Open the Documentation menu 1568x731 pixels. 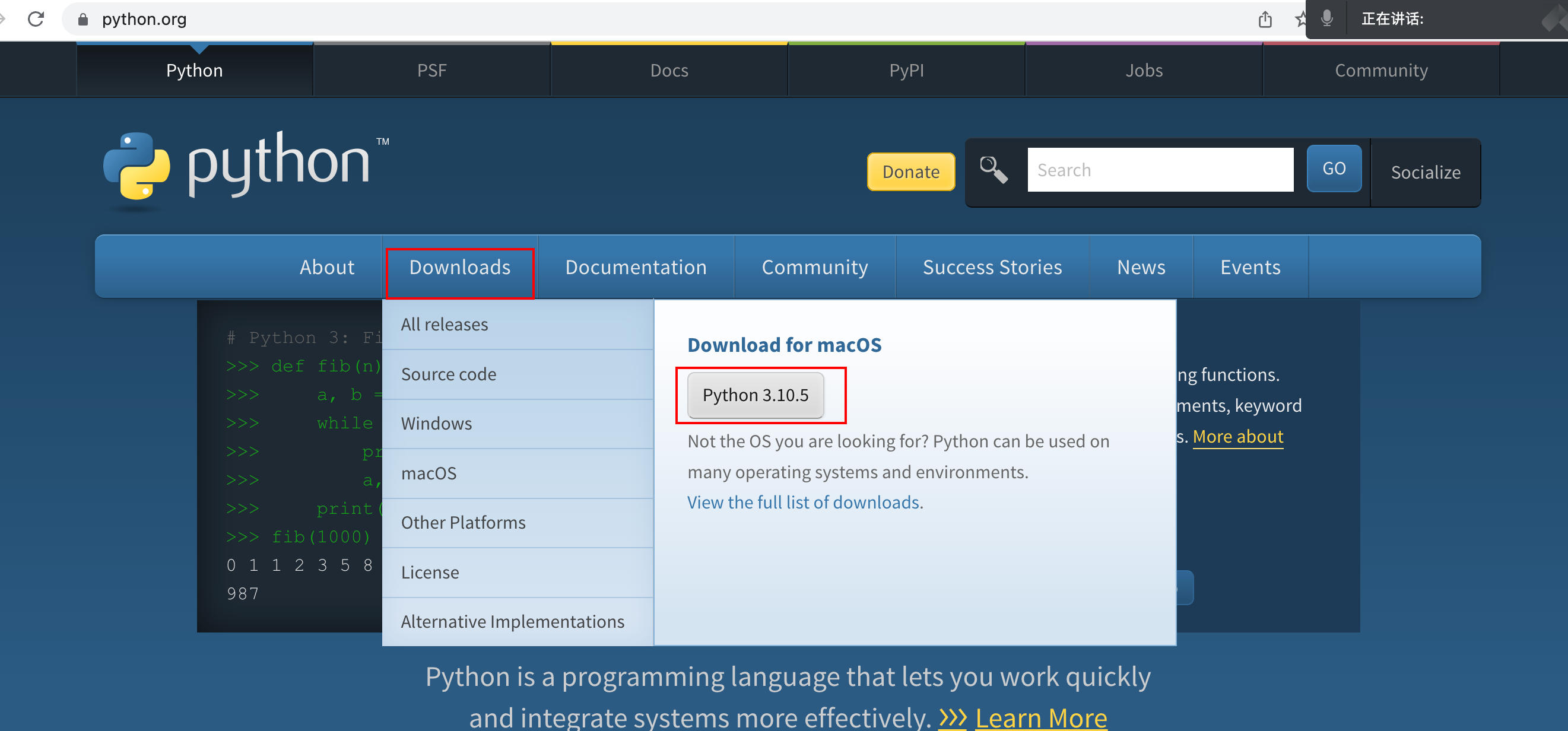(636, 267)
